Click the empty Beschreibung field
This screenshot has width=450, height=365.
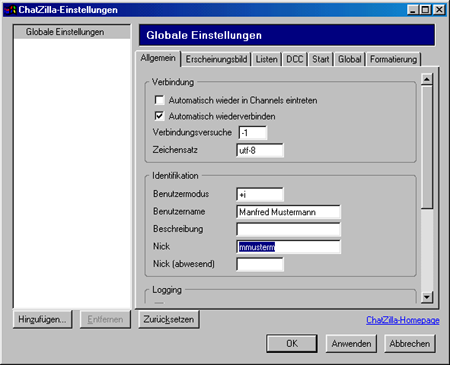[x=288, y=229]
